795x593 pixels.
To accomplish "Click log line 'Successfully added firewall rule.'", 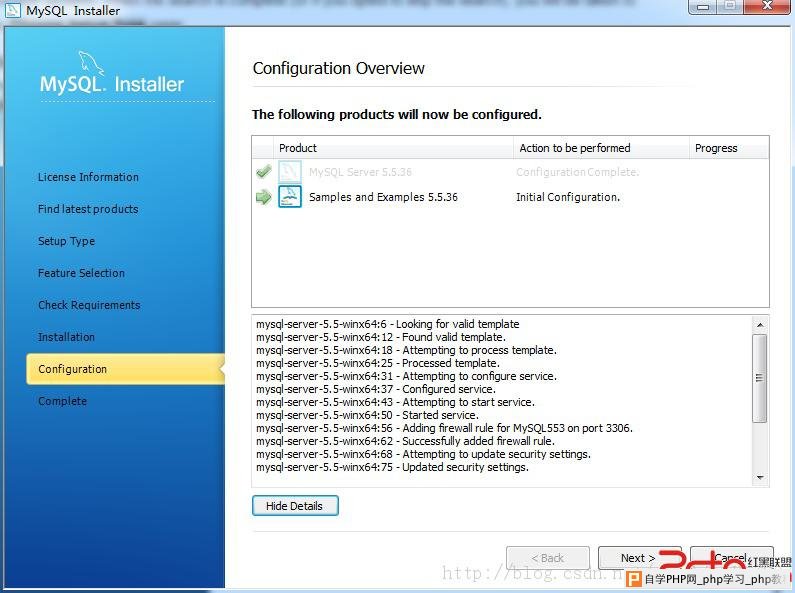I will click(x=405, y=441).
